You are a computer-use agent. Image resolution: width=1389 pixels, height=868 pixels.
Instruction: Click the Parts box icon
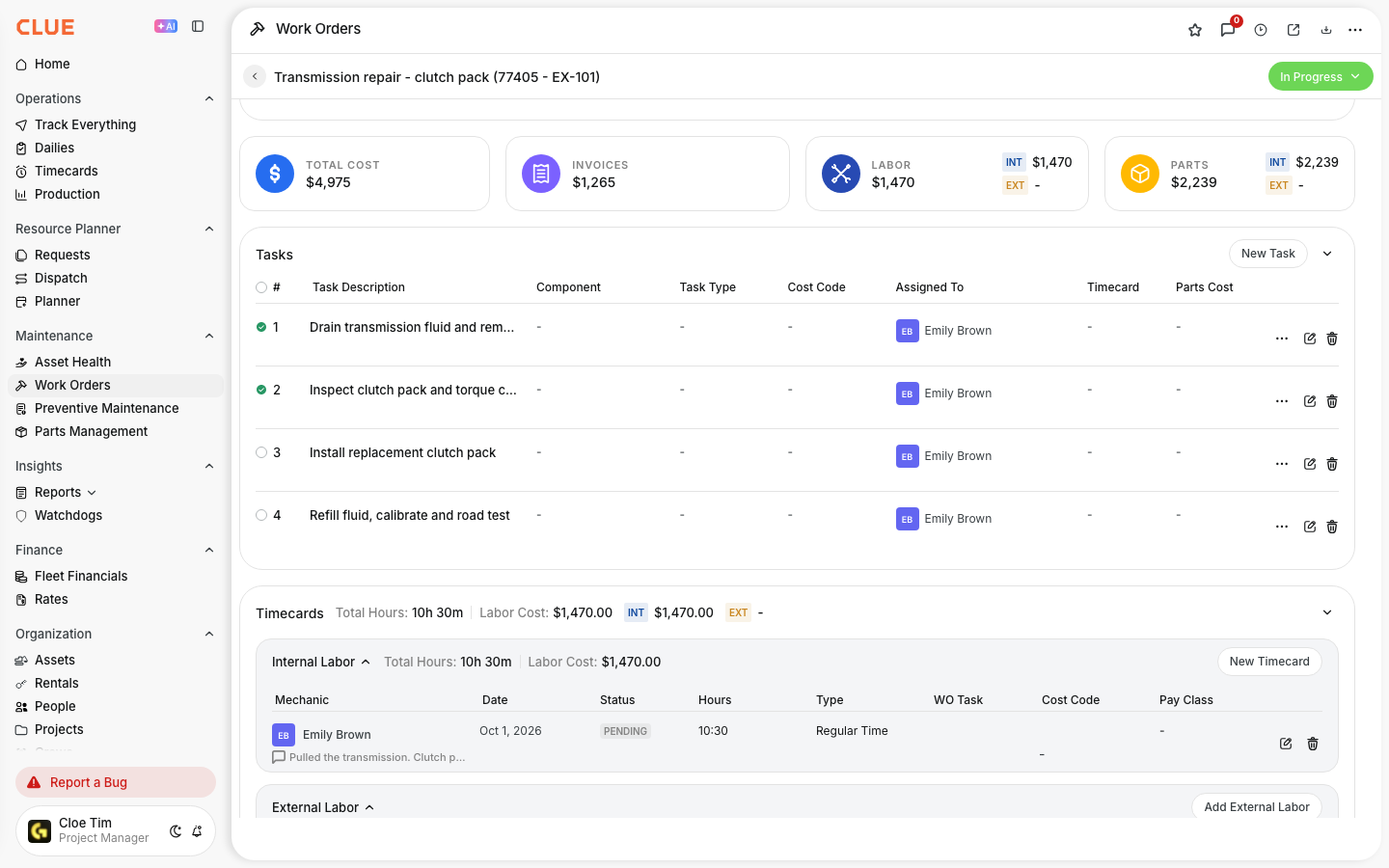coord(1140,174)
